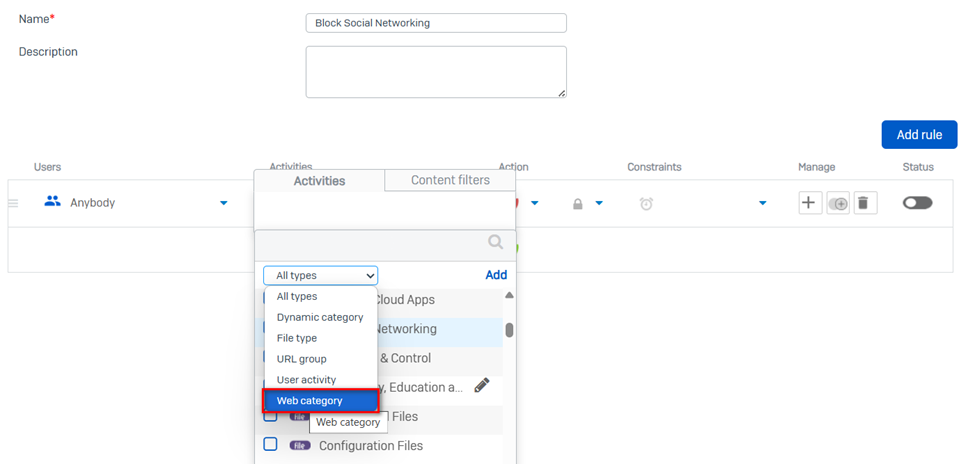975x464 pixels.
Task: Expand the Constraints dropdown arrow
Action: tap(762, 204)
